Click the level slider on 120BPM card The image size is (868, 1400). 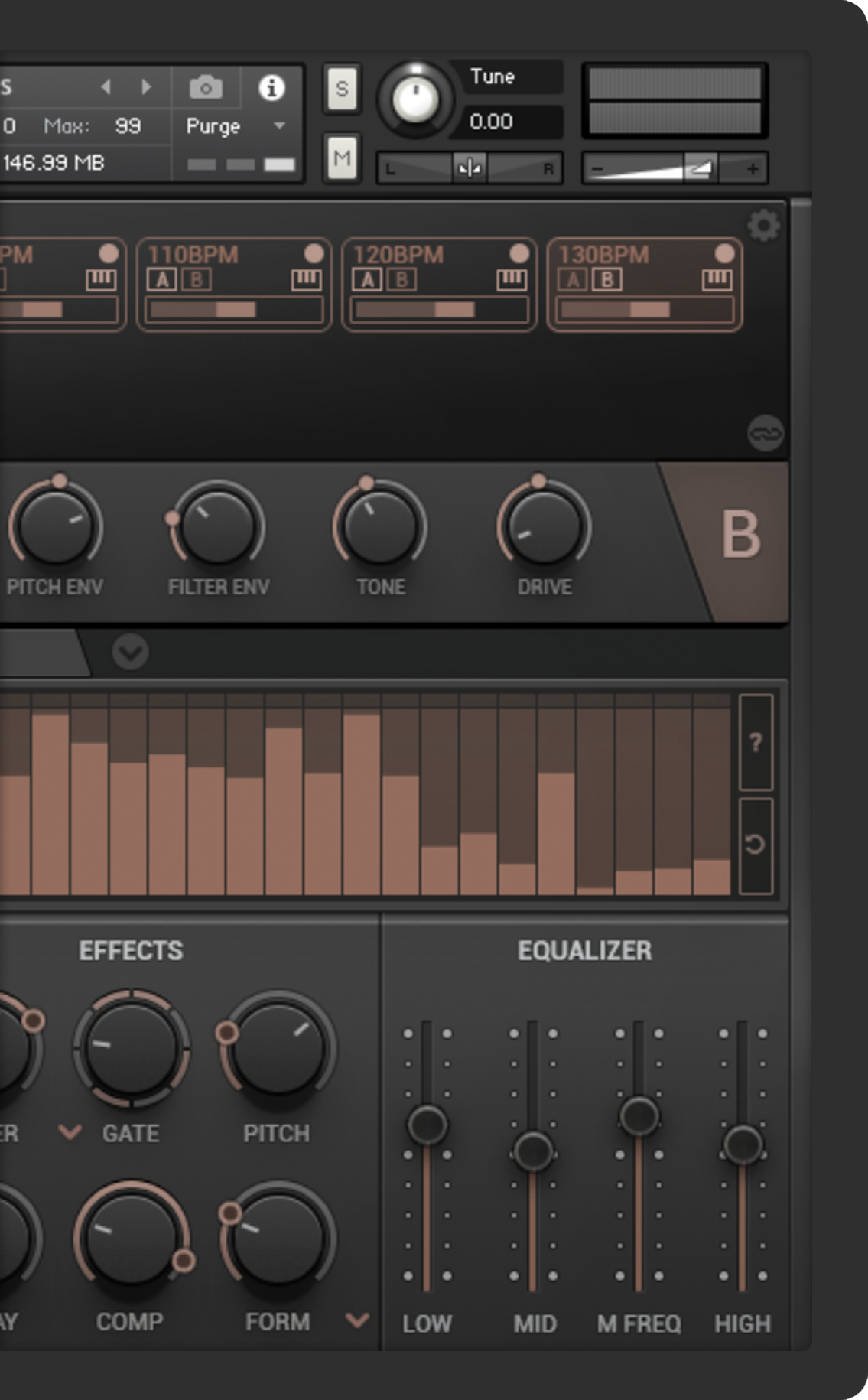click(439, 310)
